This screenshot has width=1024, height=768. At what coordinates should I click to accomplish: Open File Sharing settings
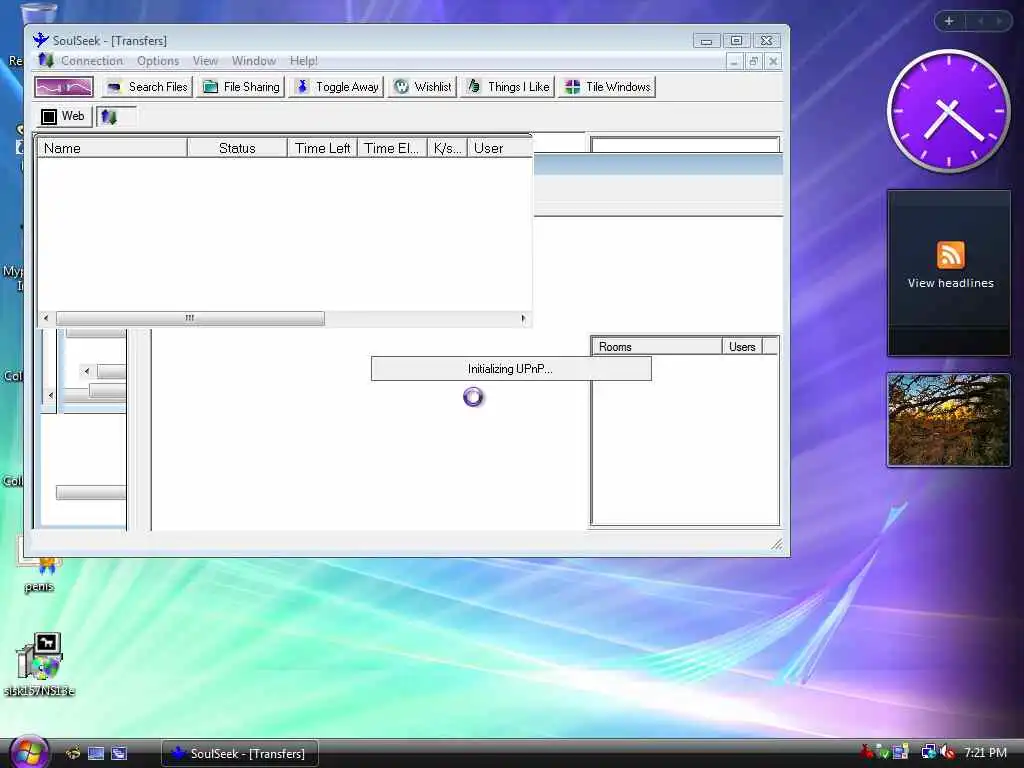(241, 87)
